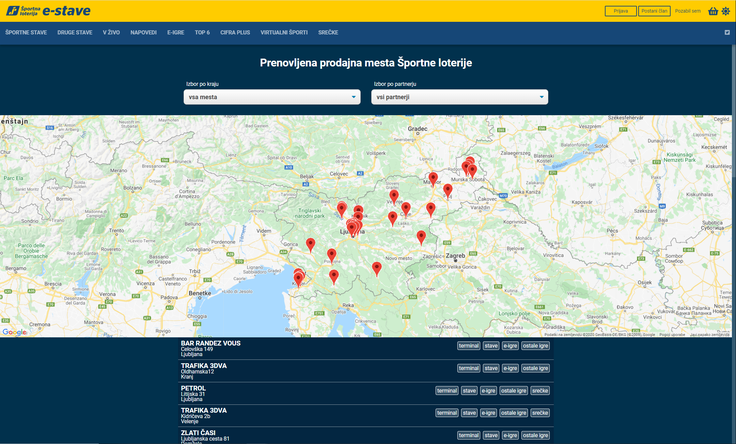Open the DRUGE STAVE menu
Viewport: 736px width, 444px height.
click(x=75, y=32)
